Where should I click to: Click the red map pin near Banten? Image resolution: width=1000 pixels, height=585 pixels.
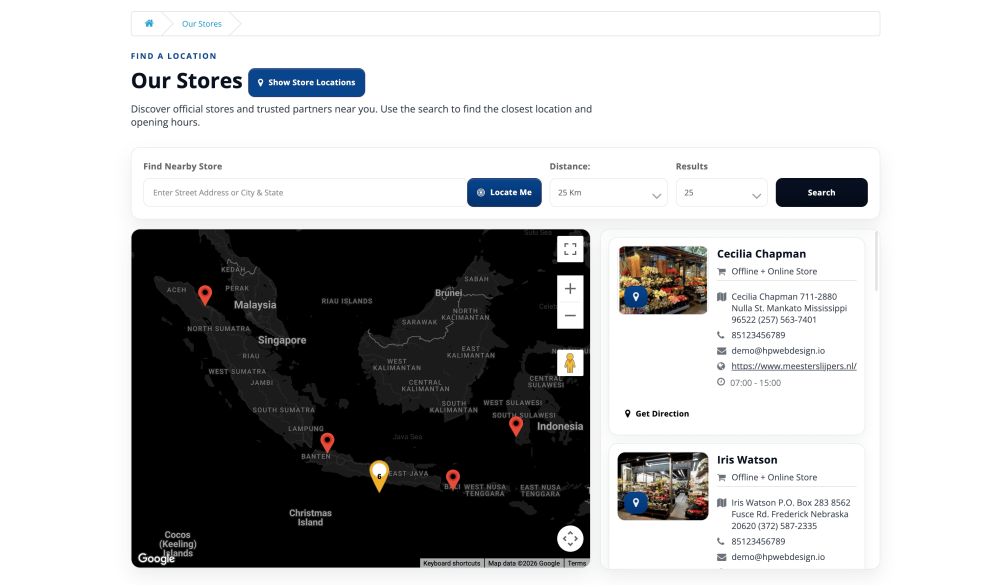point(327,441)
